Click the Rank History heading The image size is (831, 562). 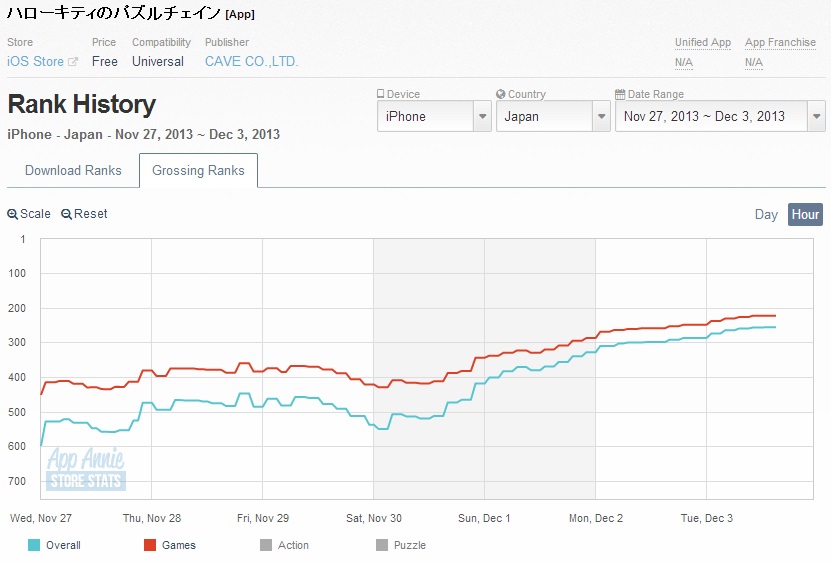tap(82, 104)
